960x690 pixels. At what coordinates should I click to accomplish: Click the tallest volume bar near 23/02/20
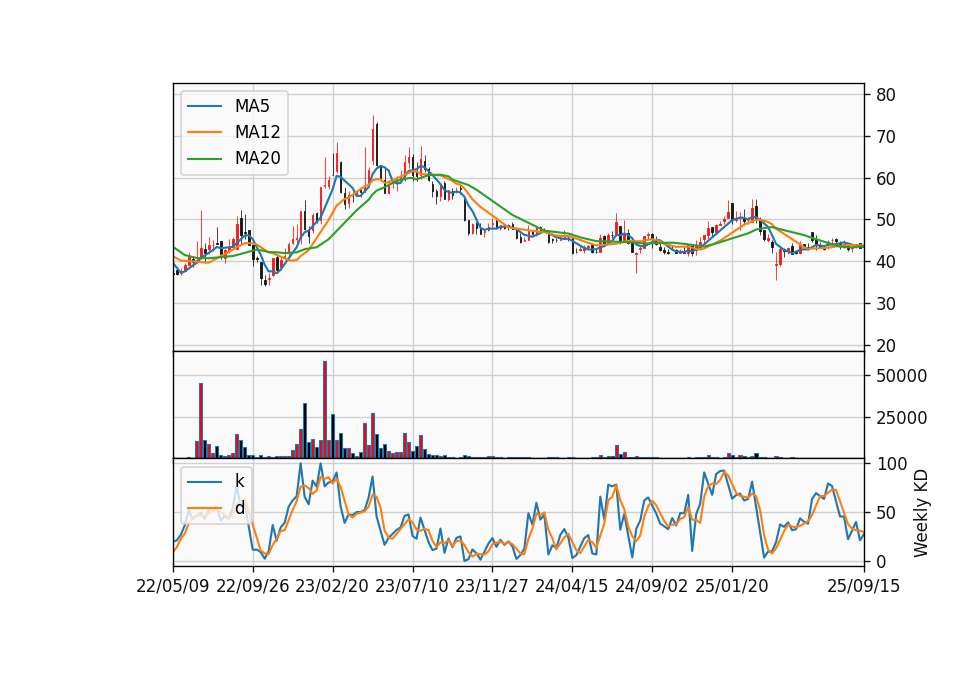[325, 410]
